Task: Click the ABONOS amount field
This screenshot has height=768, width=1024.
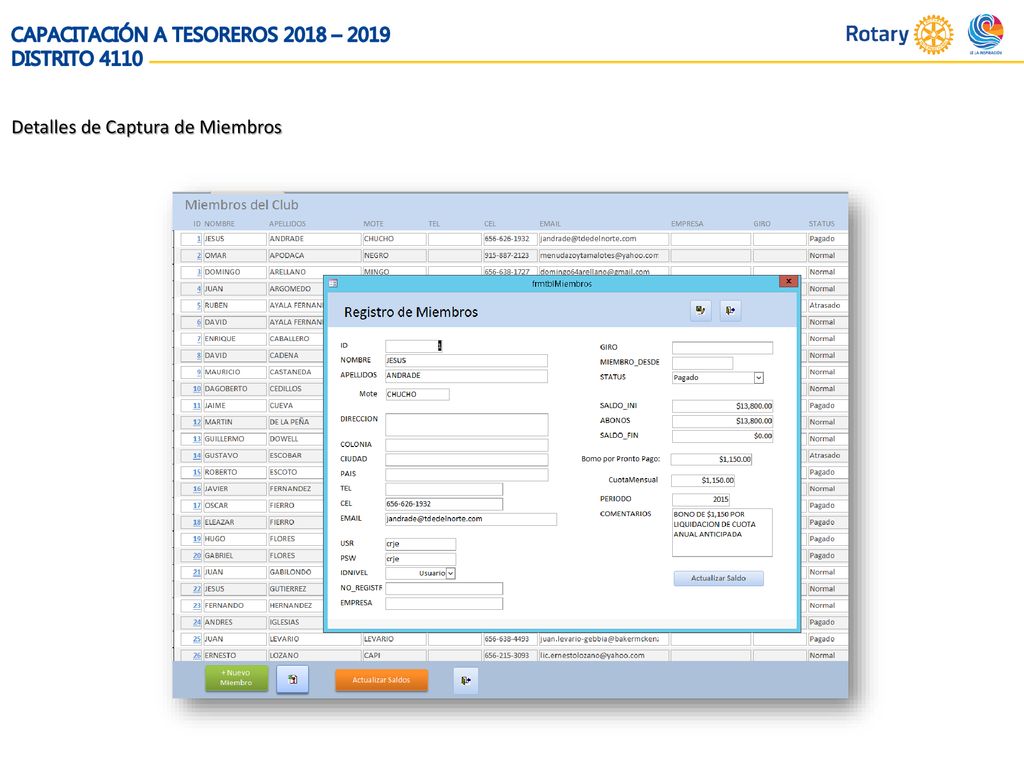Action: pyautogui.click(x=722, y=421)
